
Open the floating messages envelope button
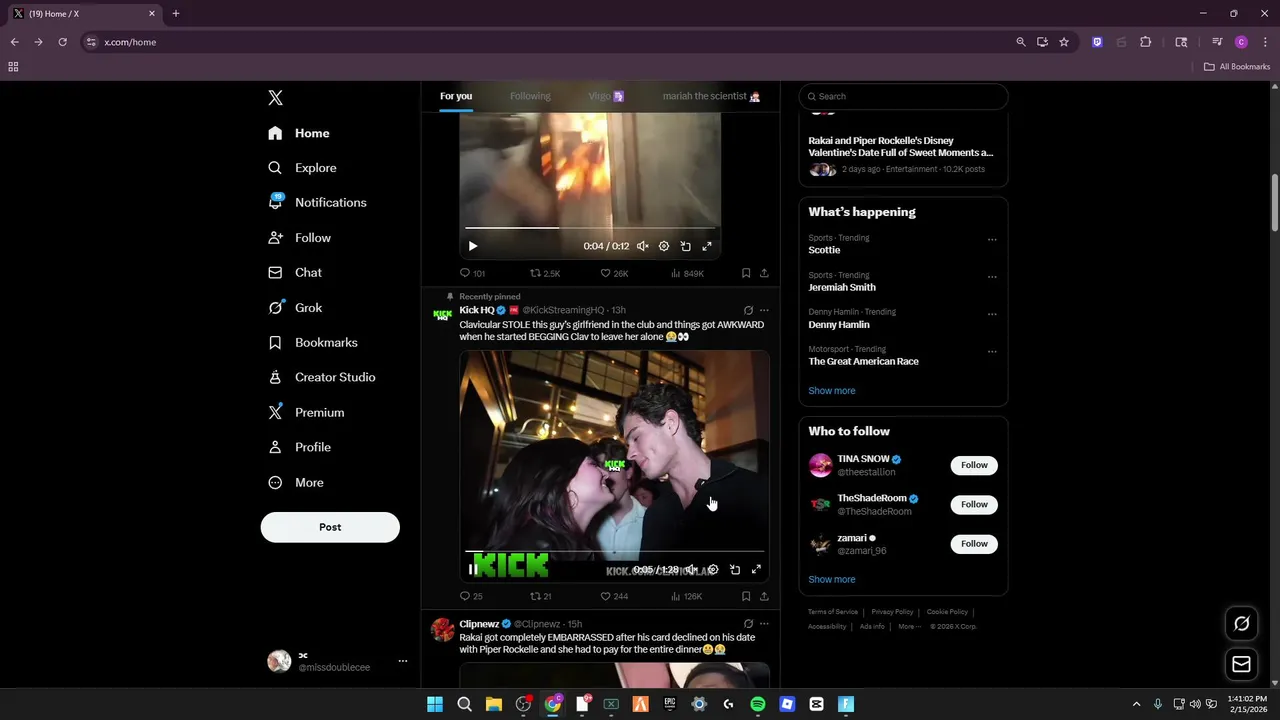(1241, 664)
